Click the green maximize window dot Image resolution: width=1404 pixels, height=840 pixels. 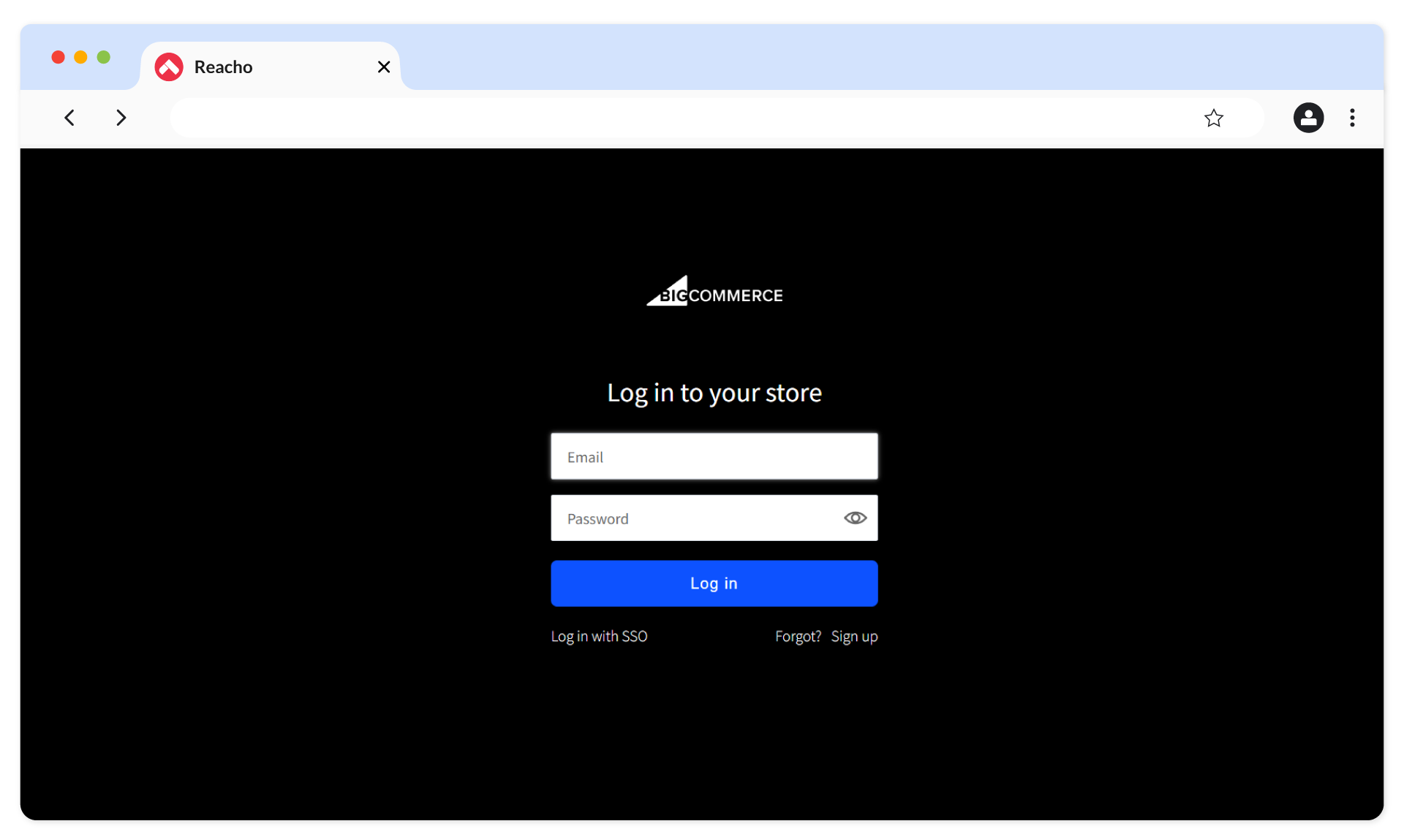[104, 57]
